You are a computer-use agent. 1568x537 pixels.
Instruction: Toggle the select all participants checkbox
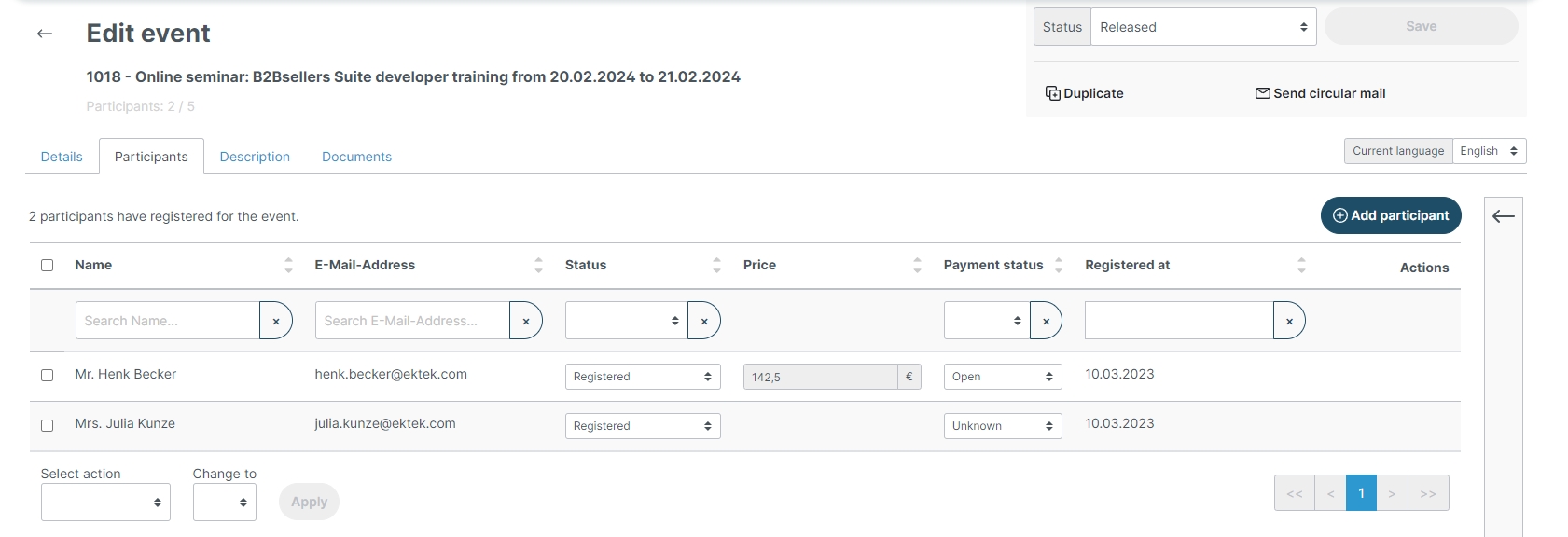click(48, 266)
